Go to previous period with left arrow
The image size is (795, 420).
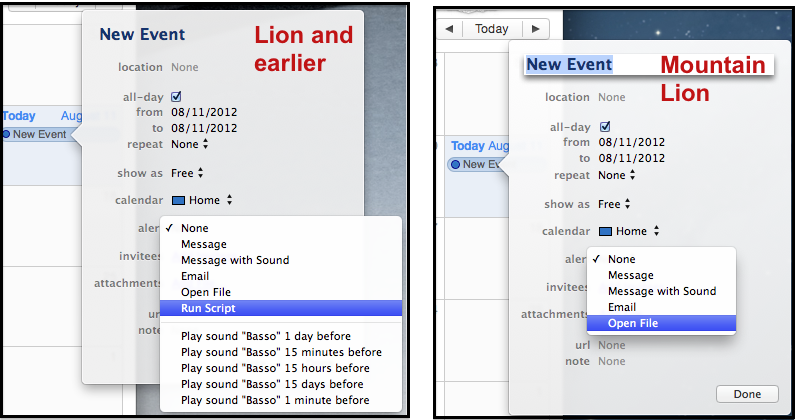point(449,29)
